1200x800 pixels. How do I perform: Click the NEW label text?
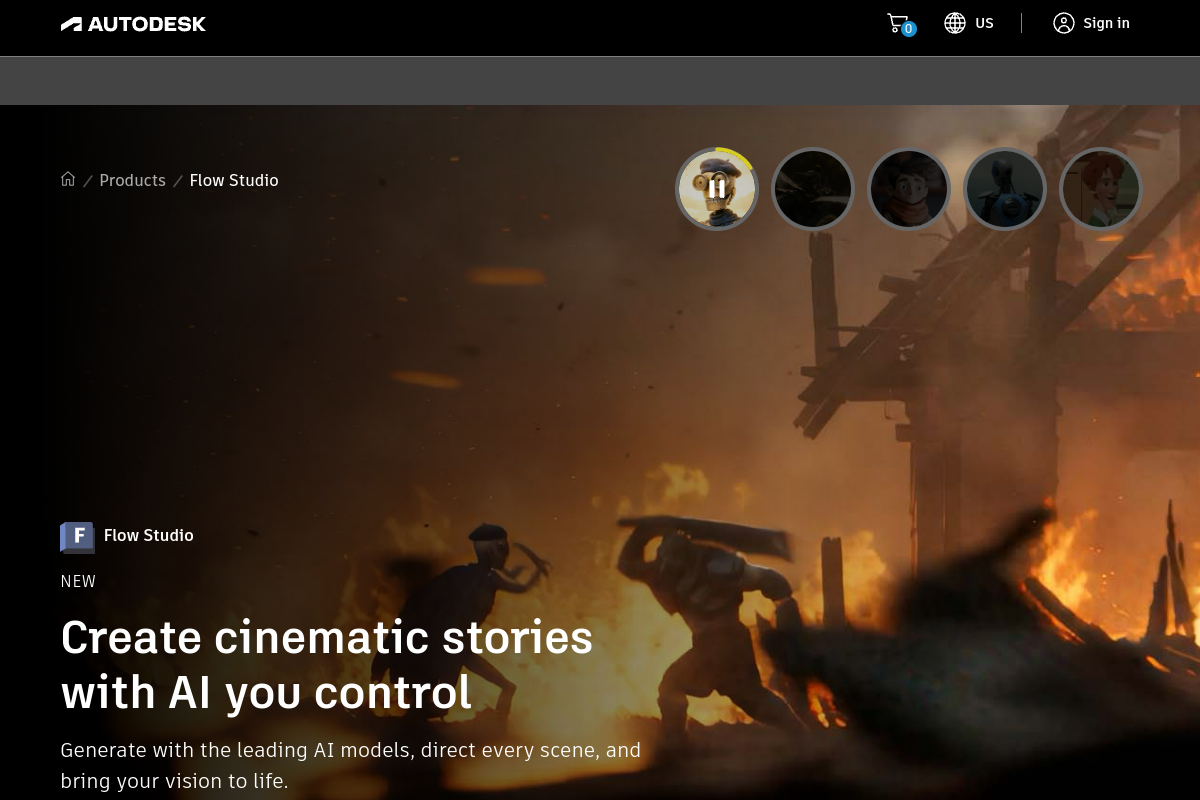coord(78,581)
